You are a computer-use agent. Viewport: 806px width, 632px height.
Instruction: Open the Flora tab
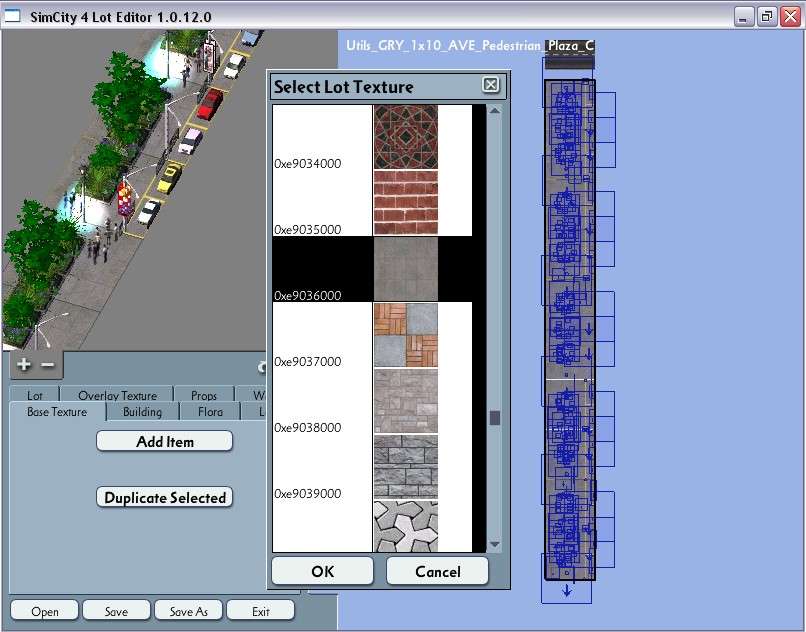(x=210, y=412)
